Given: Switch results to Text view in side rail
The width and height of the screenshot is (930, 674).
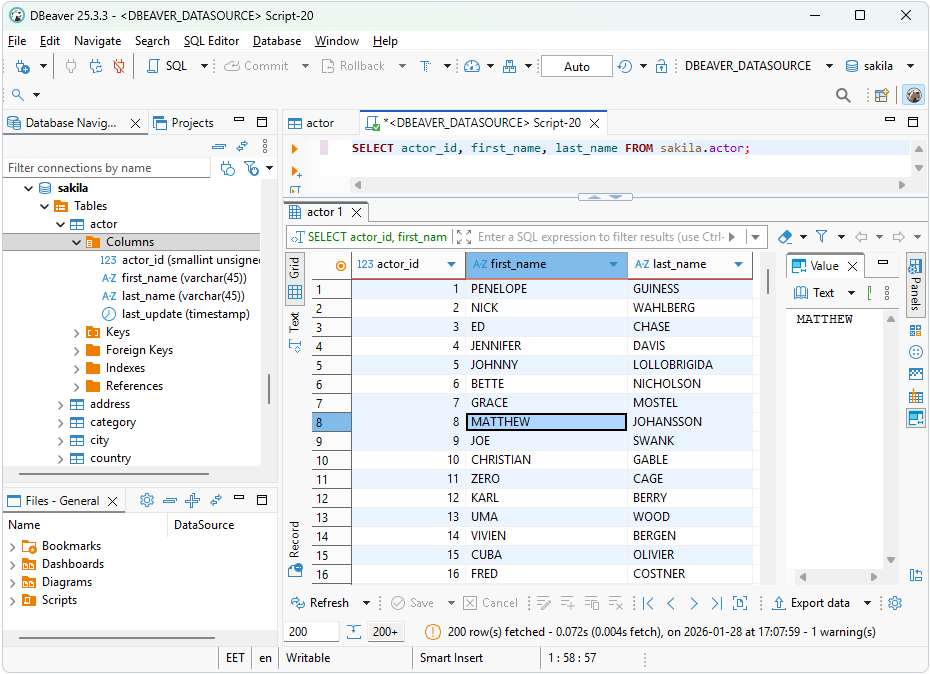Looking at the screenshot, I should (294, 322).
